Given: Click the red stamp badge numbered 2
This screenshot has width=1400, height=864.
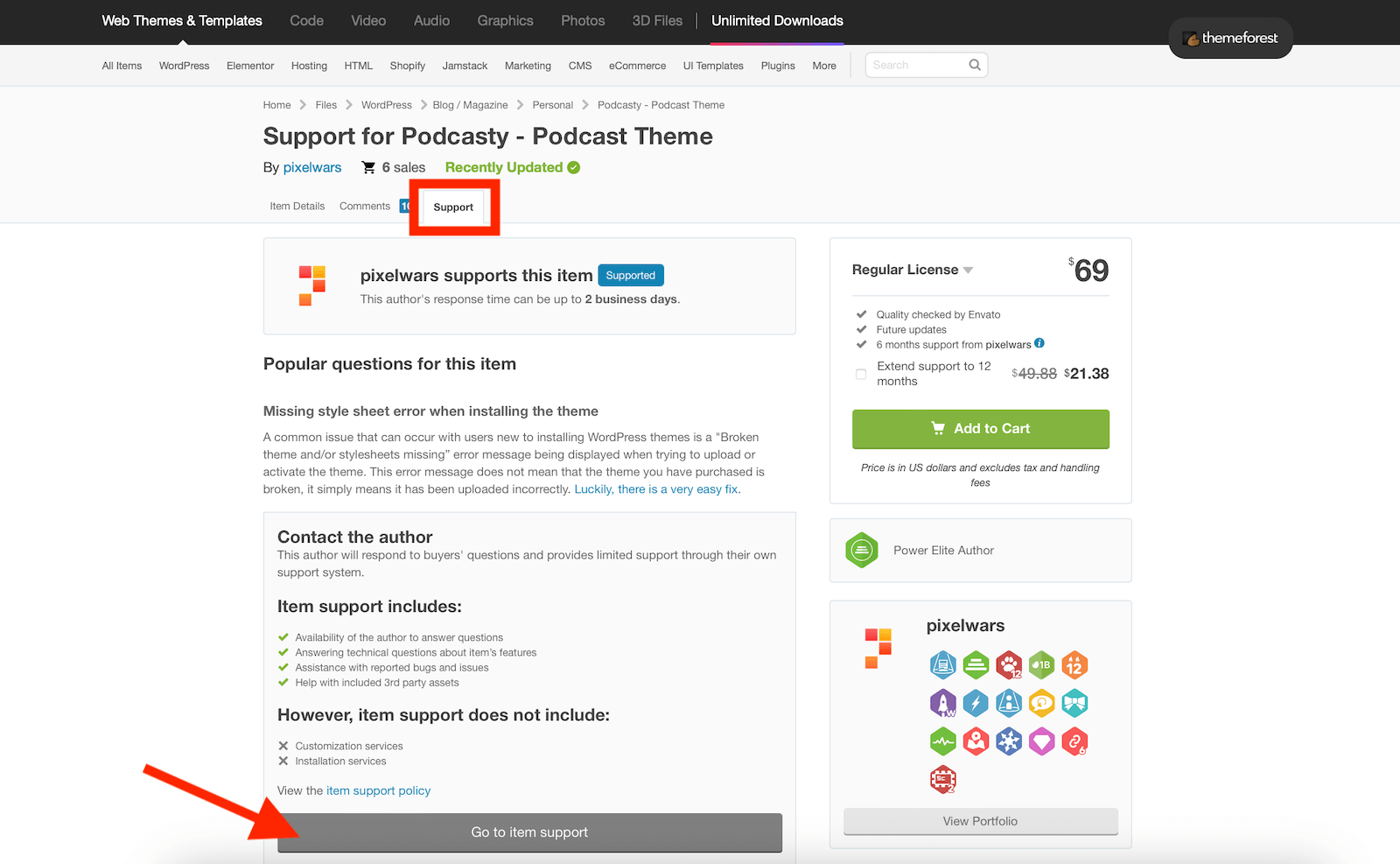Looking at the screenshot, I should pyautogui.click(x=942, y=779).
